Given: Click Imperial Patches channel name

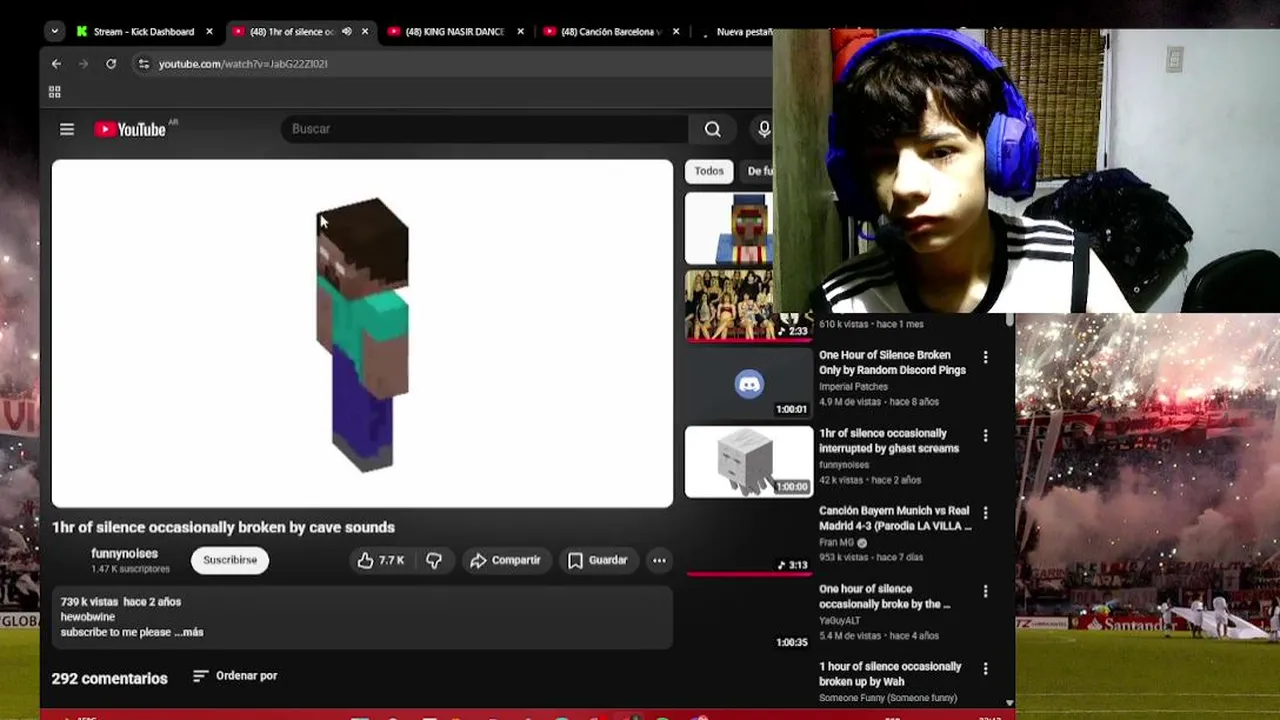Looking at the screenshot, I should (x=853, y=386).
